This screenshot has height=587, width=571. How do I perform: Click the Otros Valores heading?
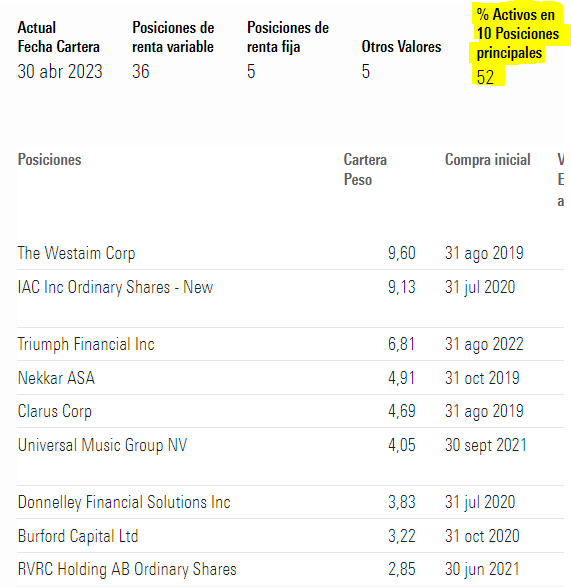coord(401,47)
